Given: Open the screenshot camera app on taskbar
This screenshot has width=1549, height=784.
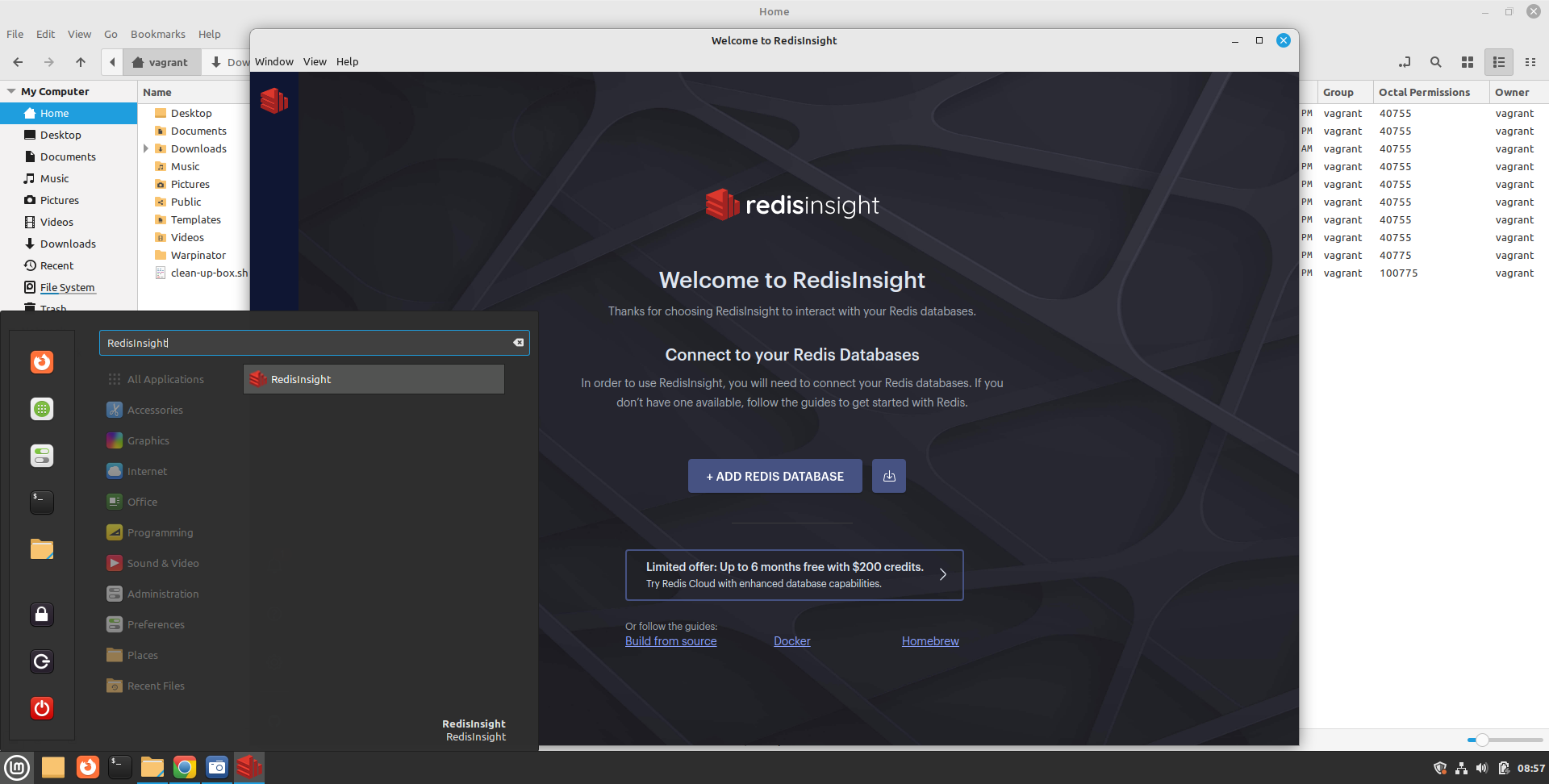Looking at the screenshot, I should (217, 767).
